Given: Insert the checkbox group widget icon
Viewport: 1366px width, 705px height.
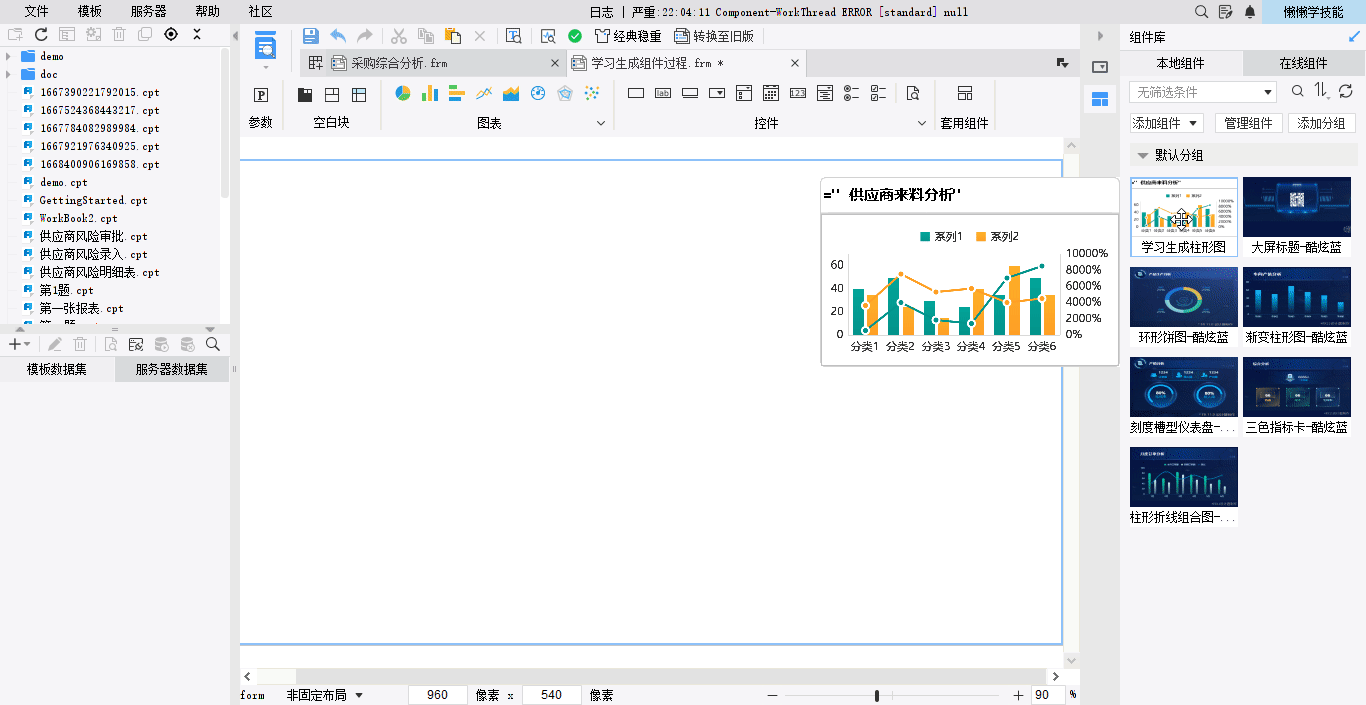Looking at the screenshot, I should coord(879,94).
